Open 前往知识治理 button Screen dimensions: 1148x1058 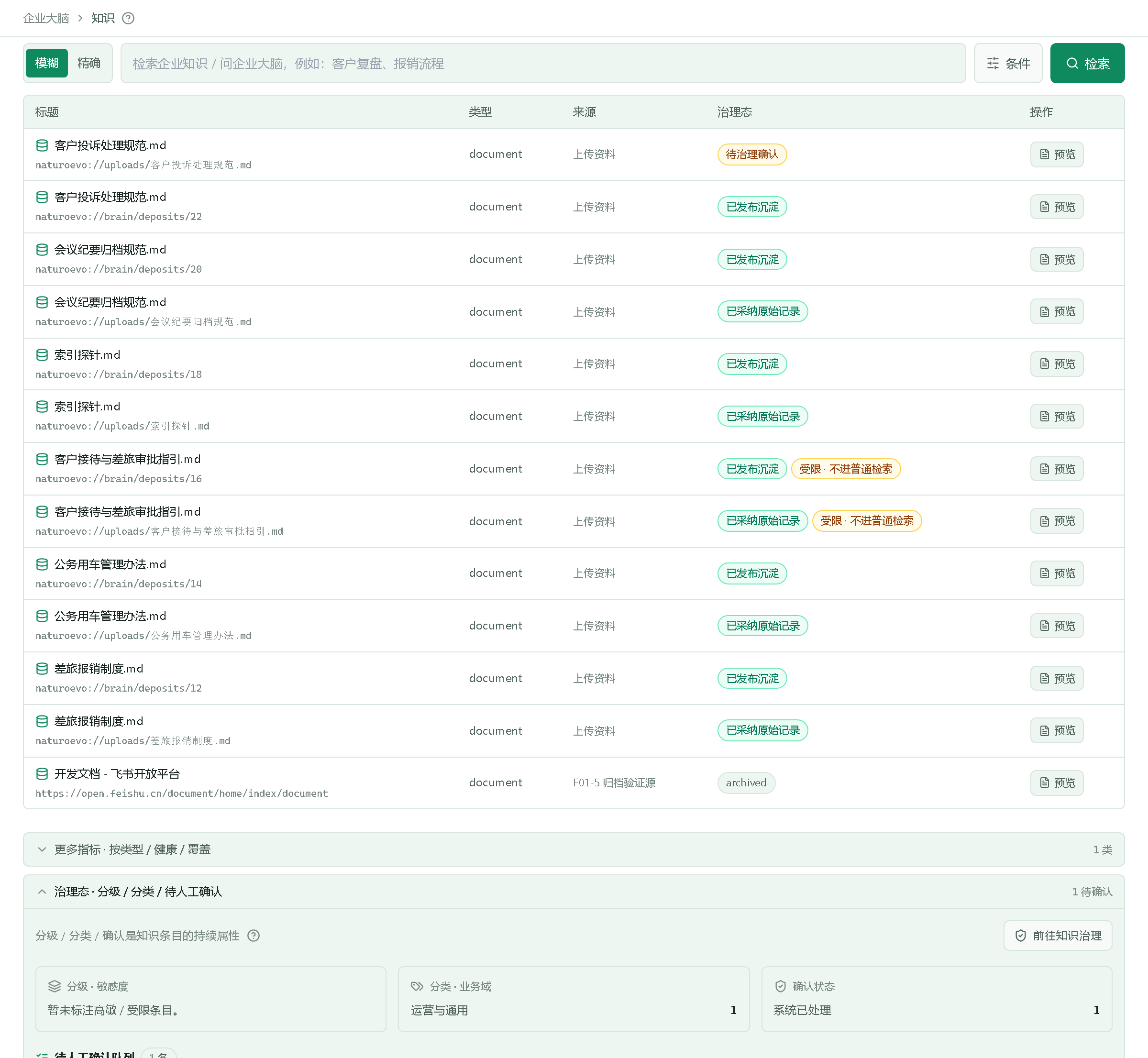[1058, 936]
